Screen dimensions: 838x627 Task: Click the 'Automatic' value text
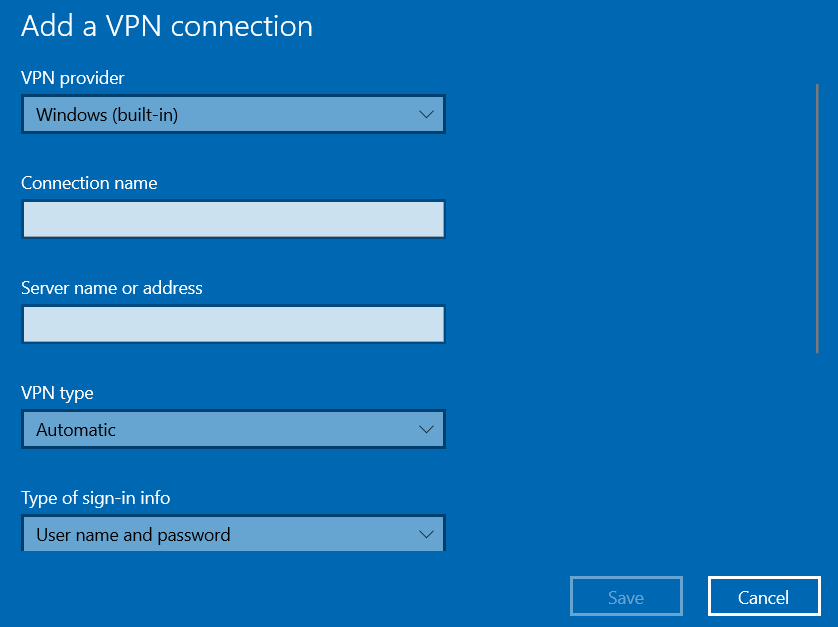[x=76, y=430]
